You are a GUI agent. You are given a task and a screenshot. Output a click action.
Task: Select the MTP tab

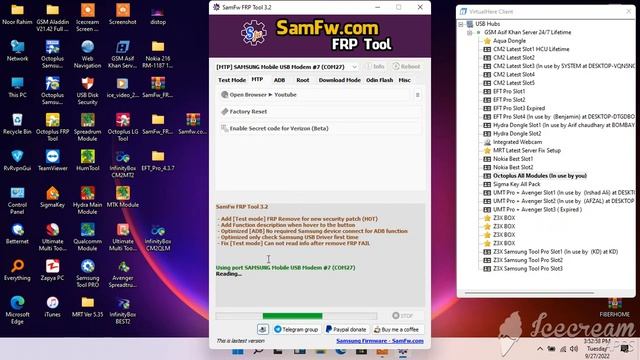(x=257, y=79)
